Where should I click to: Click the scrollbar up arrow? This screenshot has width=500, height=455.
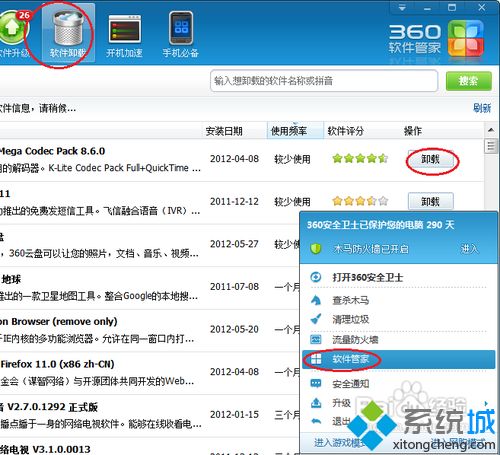[491, 130]
